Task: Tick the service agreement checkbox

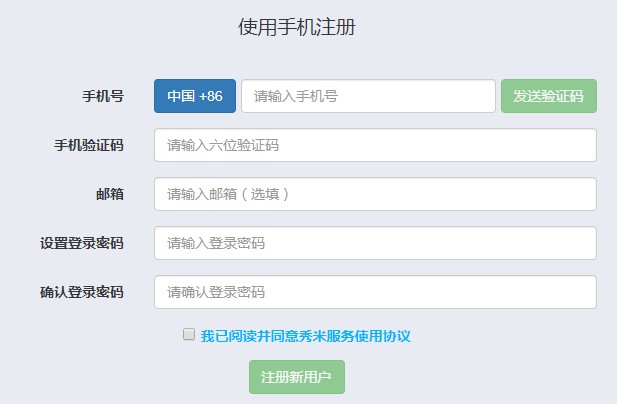Action: [x=189, y=335]
